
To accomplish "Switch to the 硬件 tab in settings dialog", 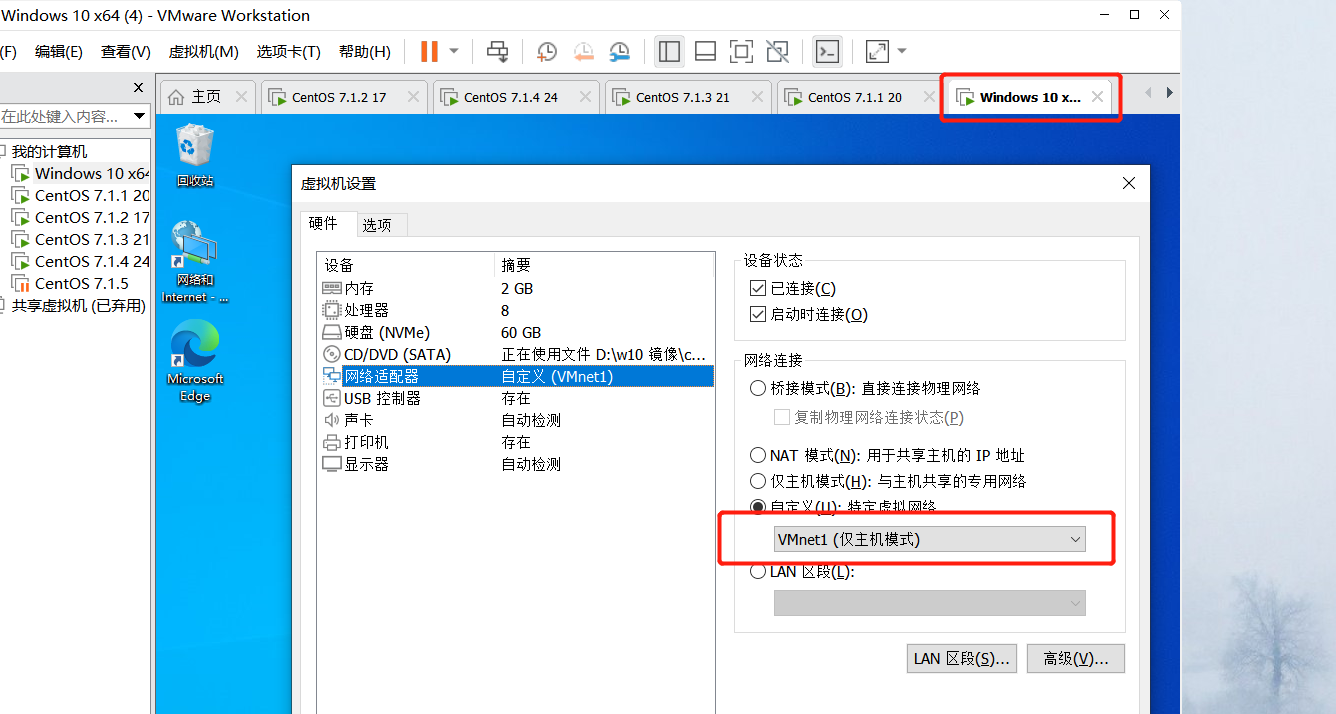I will click(327, 223).
